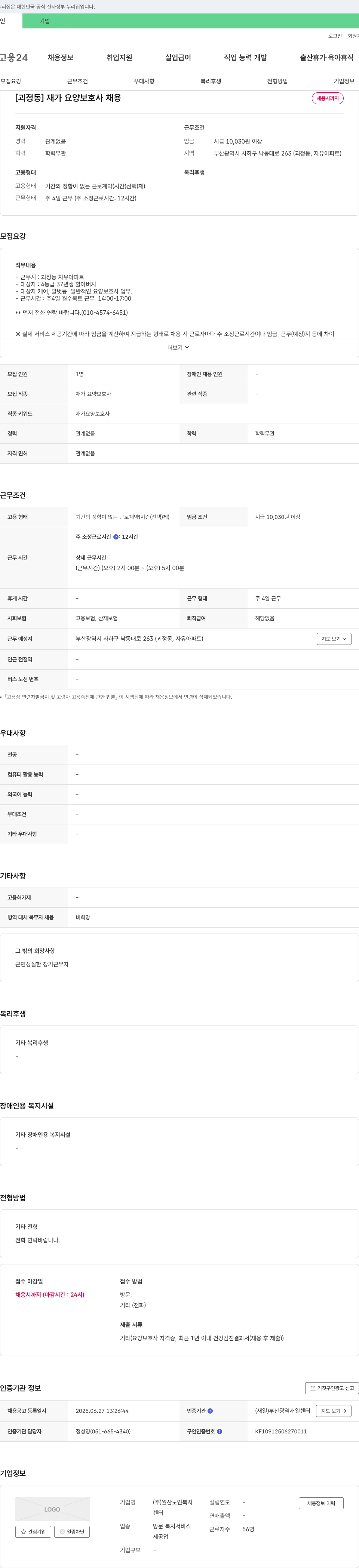Click the 근면성실한 장기근무자 text
The image size is (359, 1568).
pos(42,964)
